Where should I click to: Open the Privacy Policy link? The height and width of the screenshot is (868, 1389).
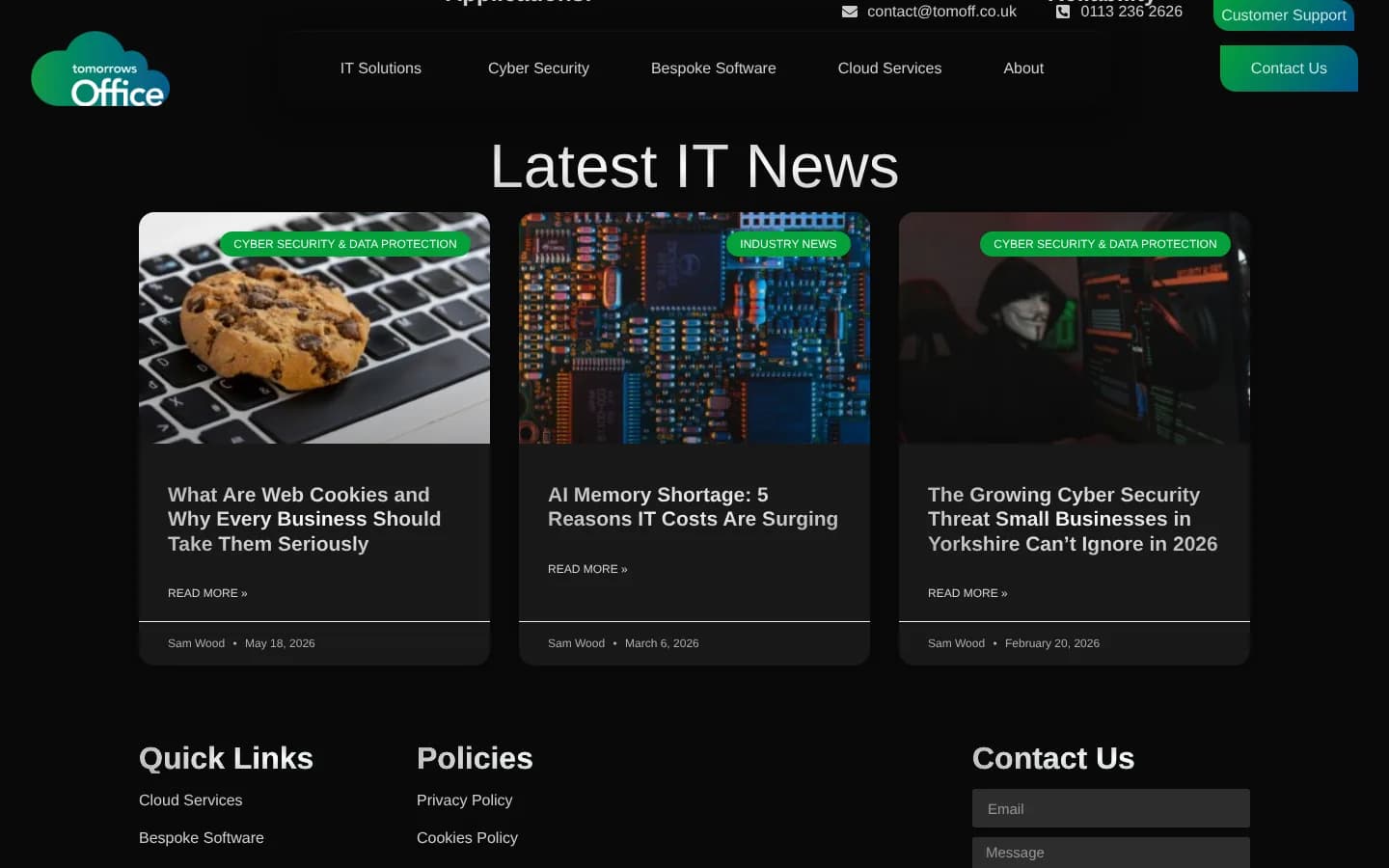465,800
